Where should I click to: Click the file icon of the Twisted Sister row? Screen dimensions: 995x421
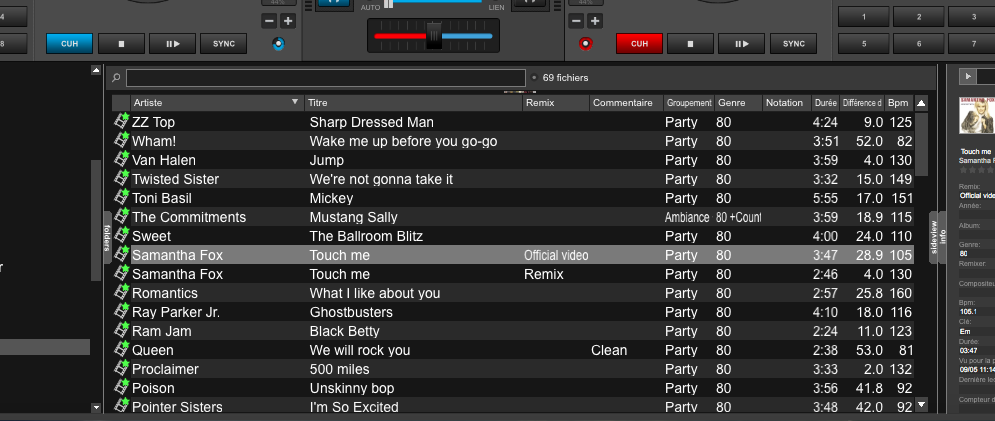point(121,178)
